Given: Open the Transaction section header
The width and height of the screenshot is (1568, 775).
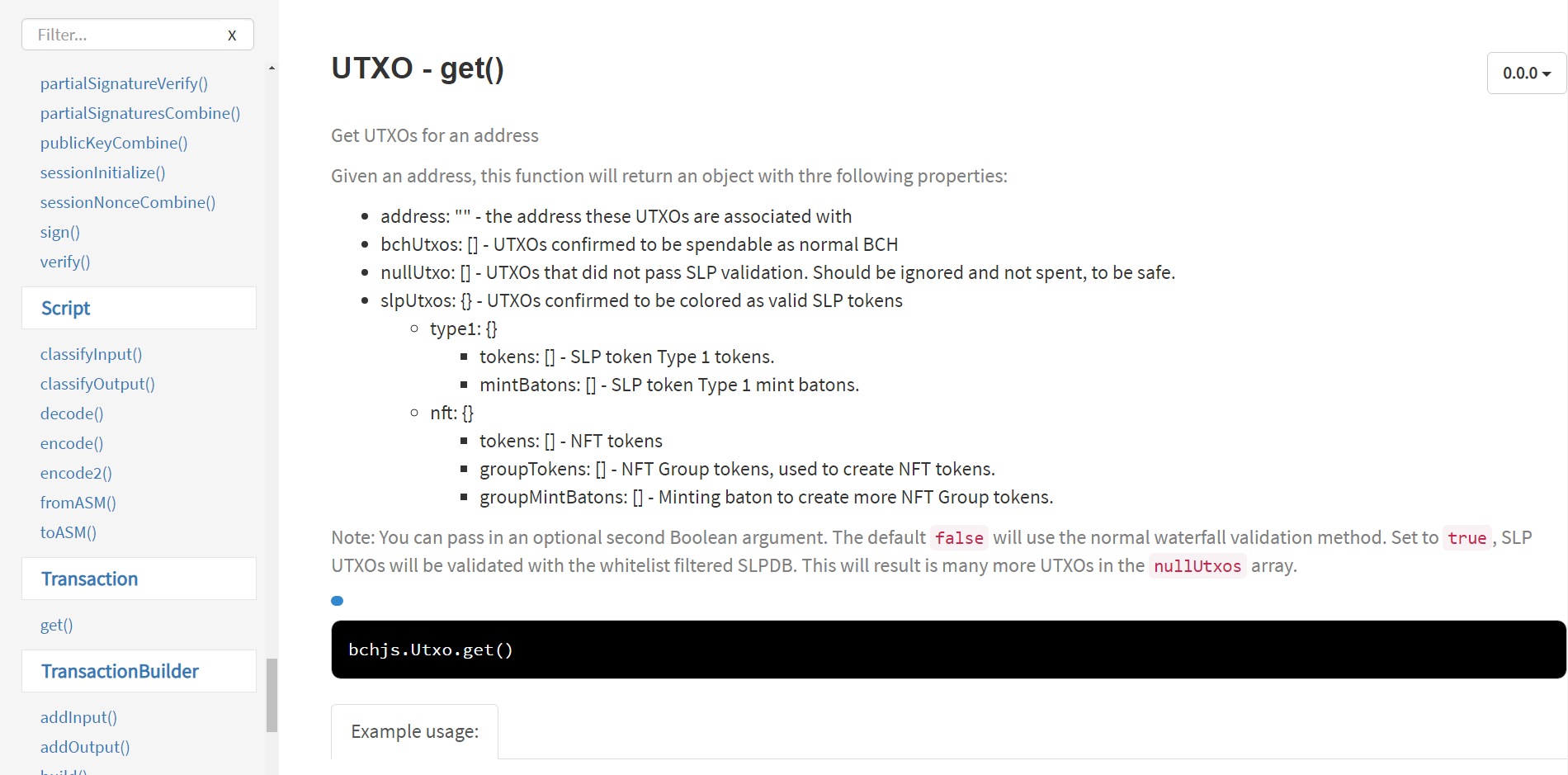Looking at the screenshot, I should [x=139, y=579].
